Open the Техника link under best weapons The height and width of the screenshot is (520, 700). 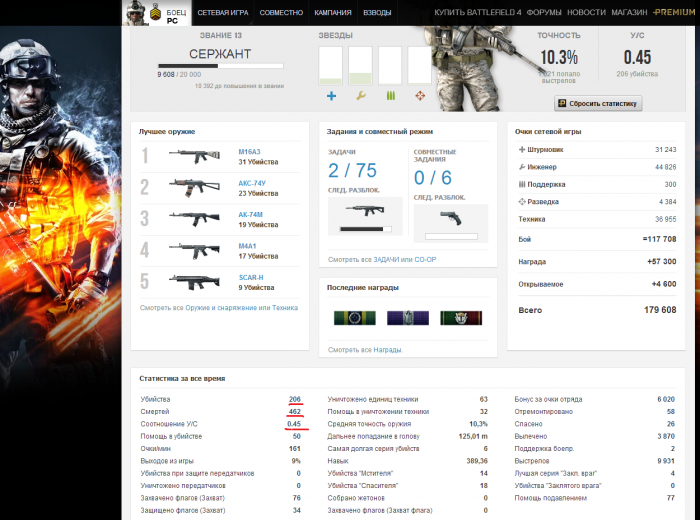[285, 308]
